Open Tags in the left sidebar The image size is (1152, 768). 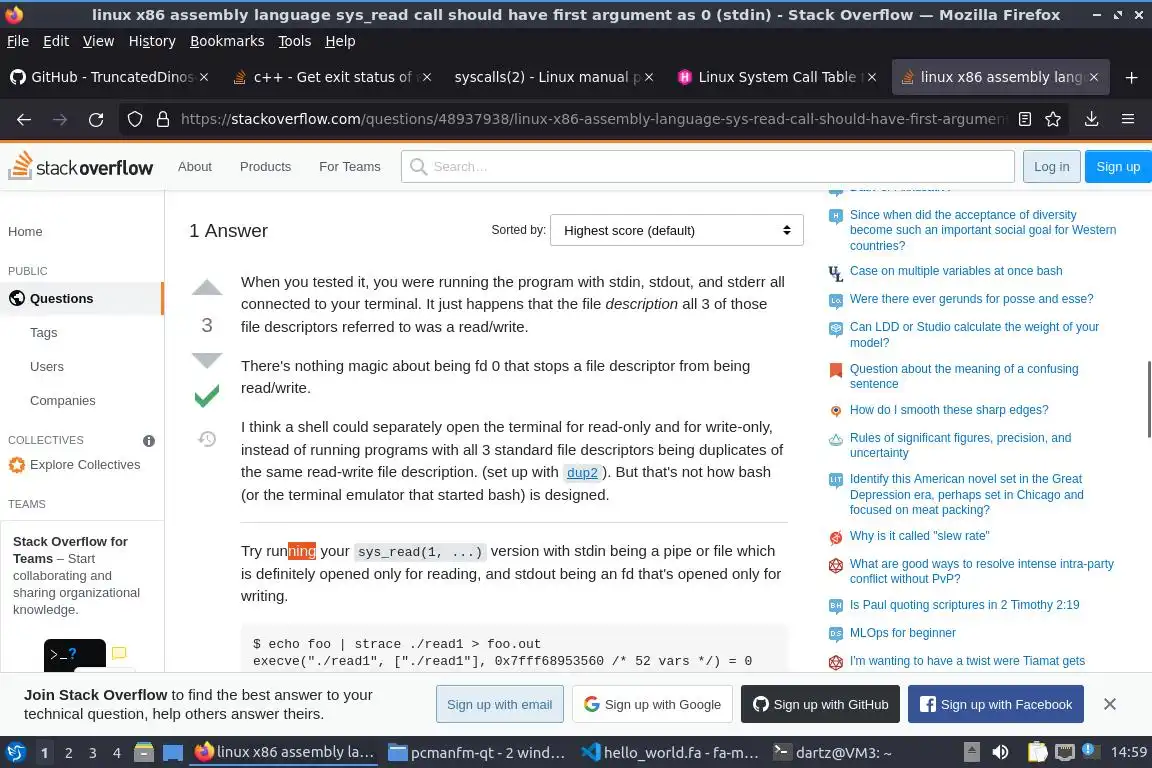click(x=43, y=333)
